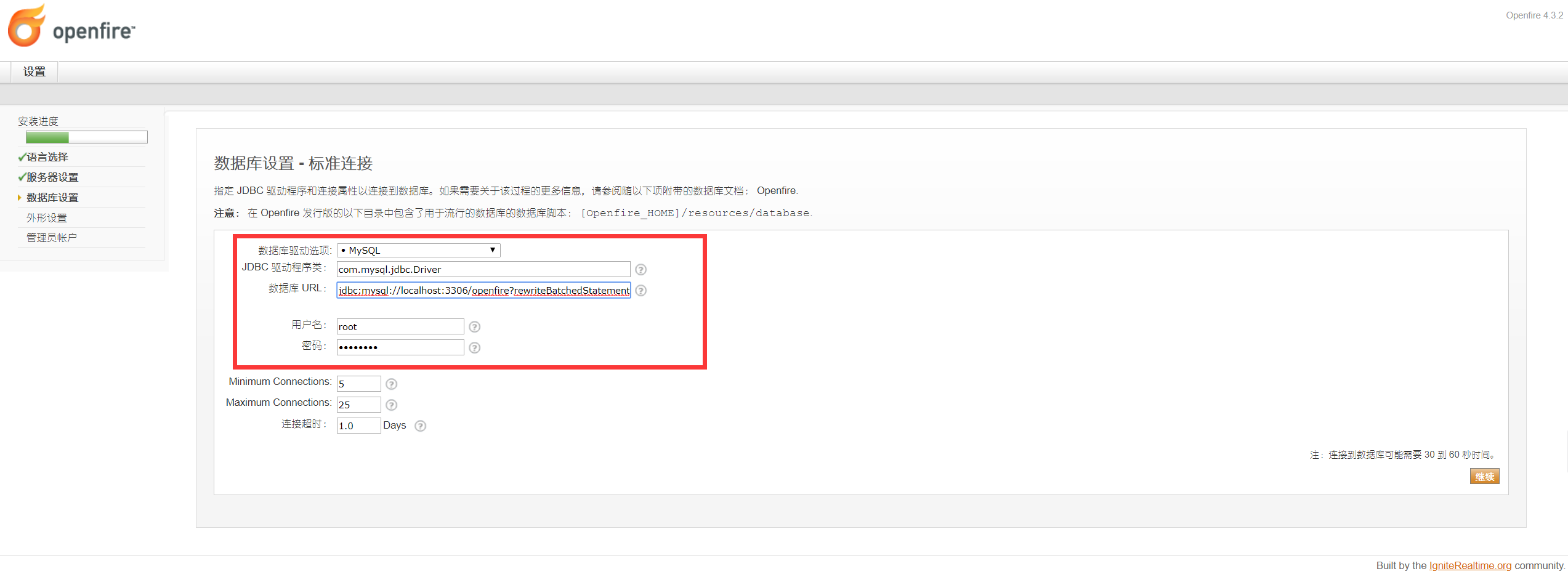The image size is (1568, 582).
Task: Select 管理员帐户 in the sidebar
Action: coord(51,237)
